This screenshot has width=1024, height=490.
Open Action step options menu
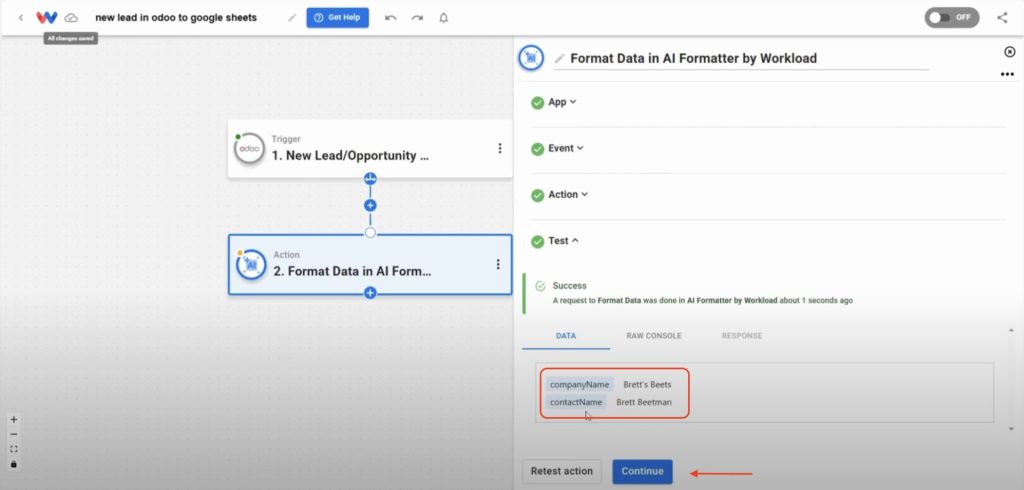(498, 264)
